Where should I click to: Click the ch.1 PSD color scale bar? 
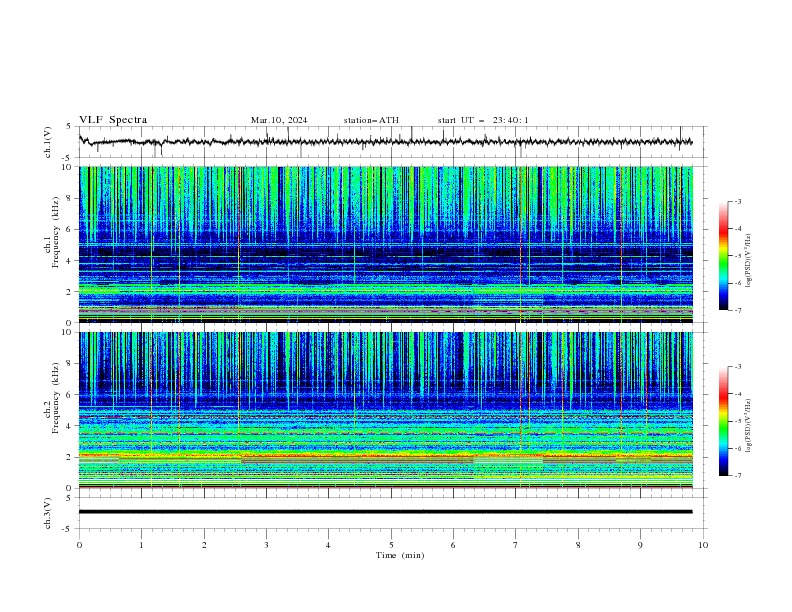723,256
